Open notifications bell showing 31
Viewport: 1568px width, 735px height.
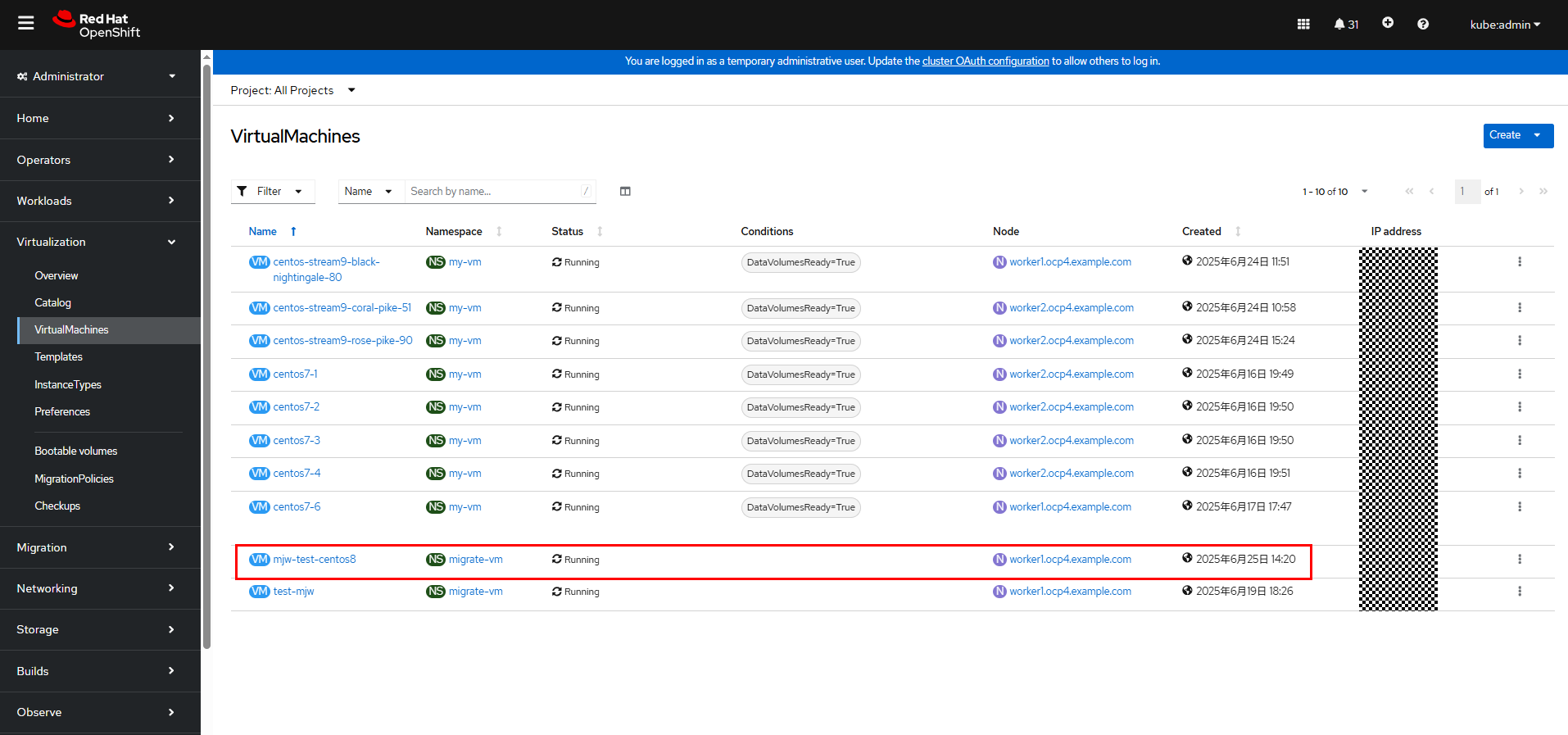click(x=1346, y=24)
